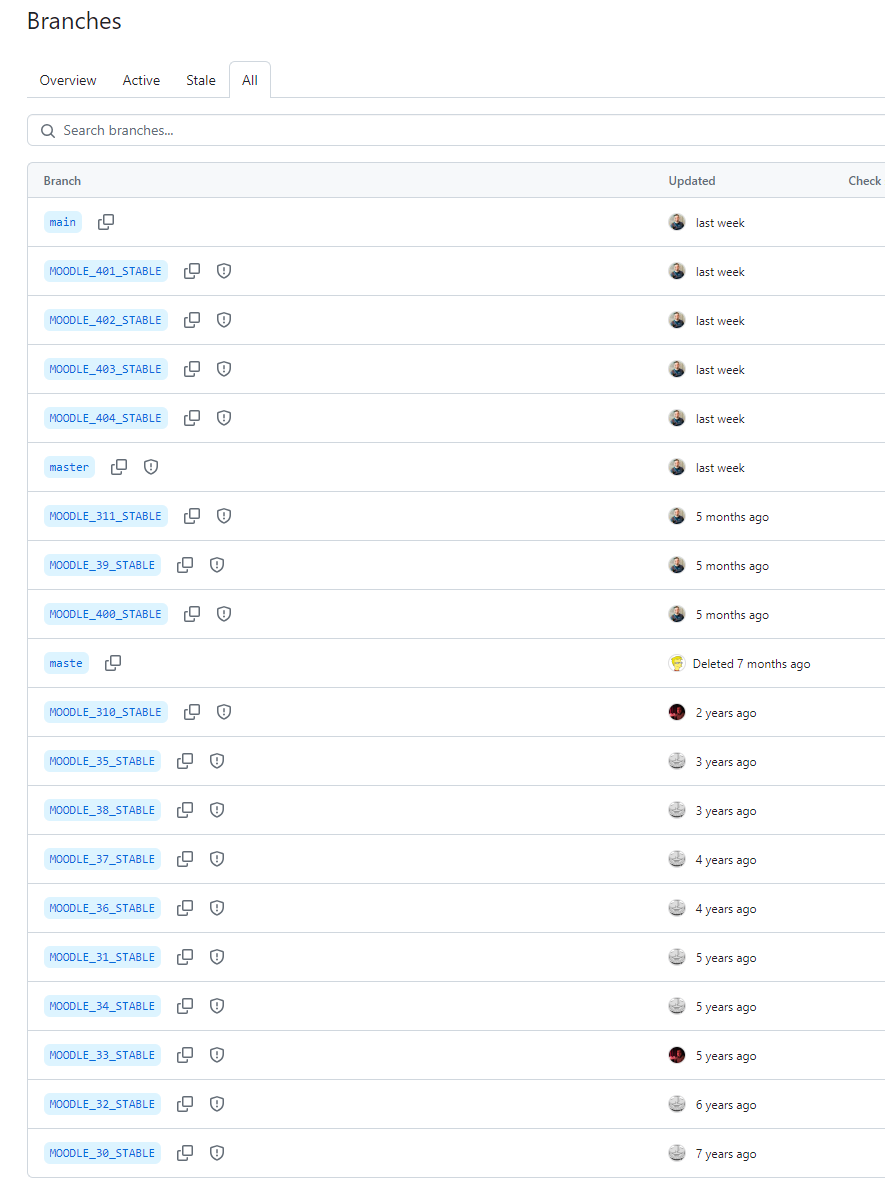The width and height of the screenshot is (885, 1198).
Task: Copy MOODLE_402_STABLE branch name
Action: pos(192,319)
